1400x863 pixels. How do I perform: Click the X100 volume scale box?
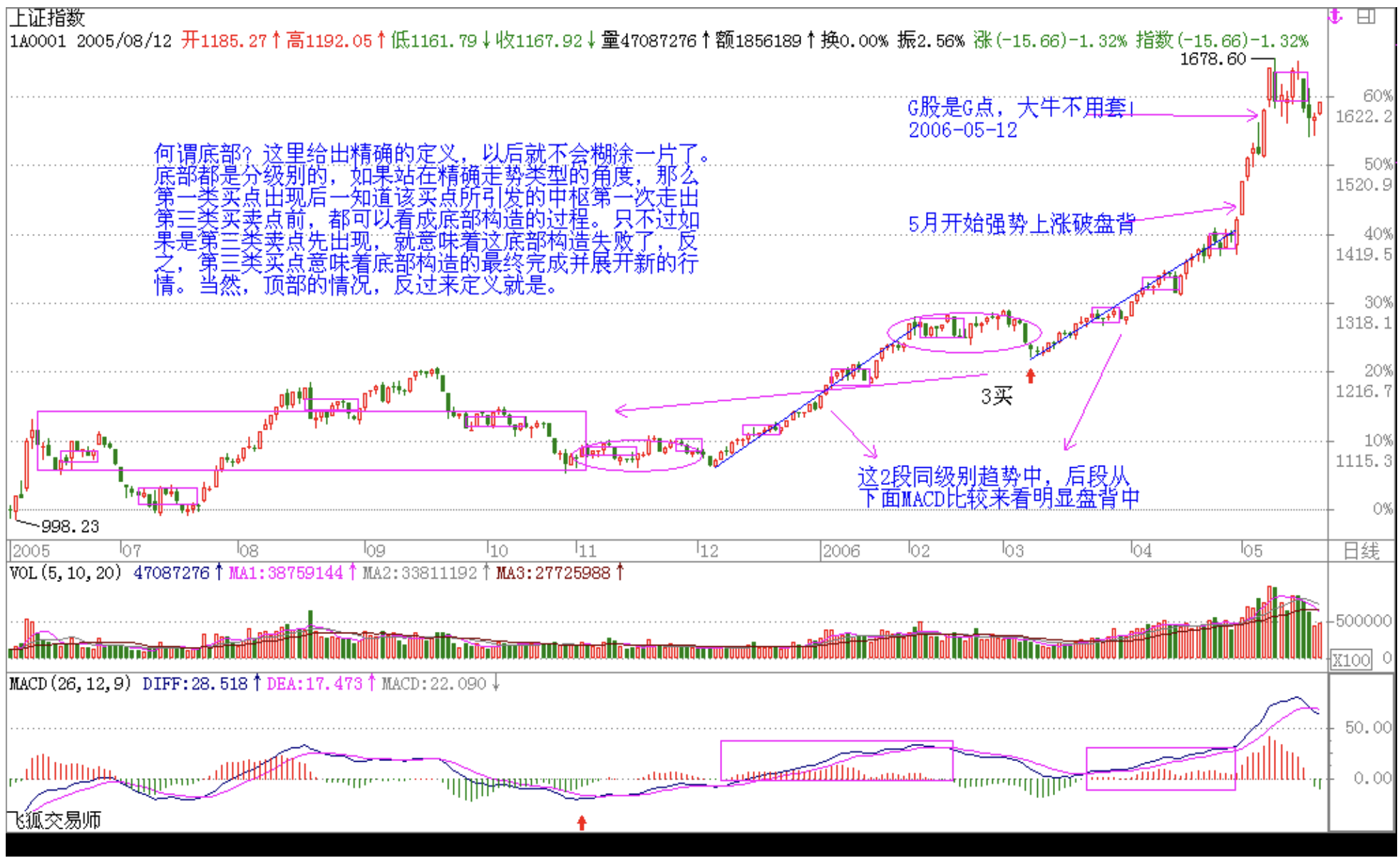click(1351, 660)
